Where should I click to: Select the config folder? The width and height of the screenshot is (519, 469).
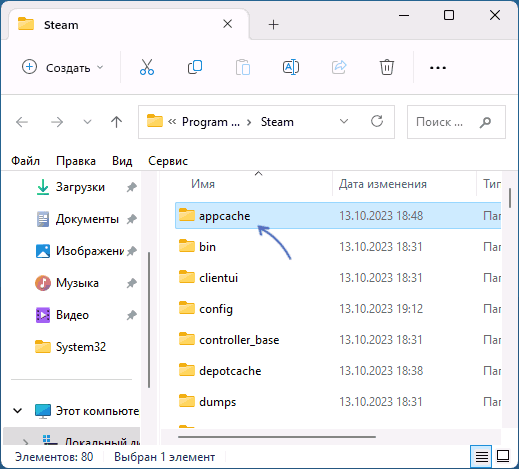click(x=338, y=309)
